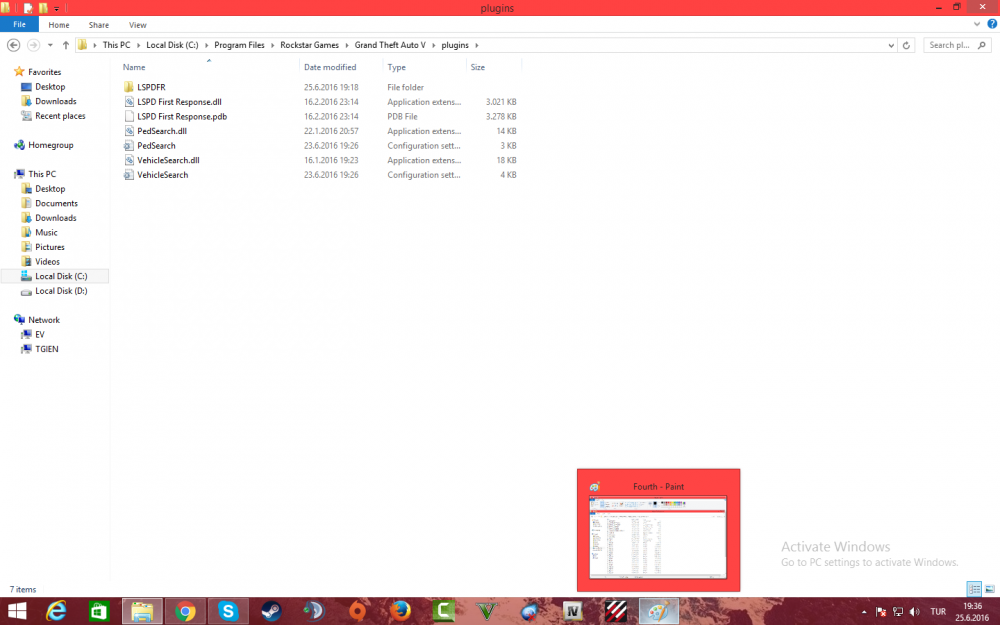Select the VehicleSearch configuration file
1000x625 pixels.
tap(163, 175)
